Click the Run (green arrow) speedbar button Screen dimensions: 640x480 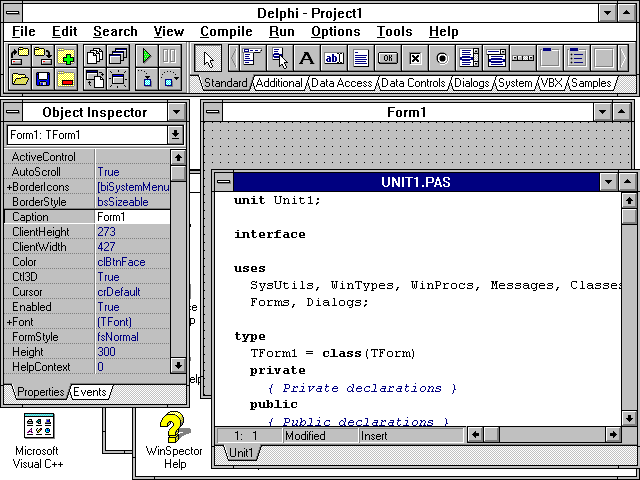coord(147,57)
